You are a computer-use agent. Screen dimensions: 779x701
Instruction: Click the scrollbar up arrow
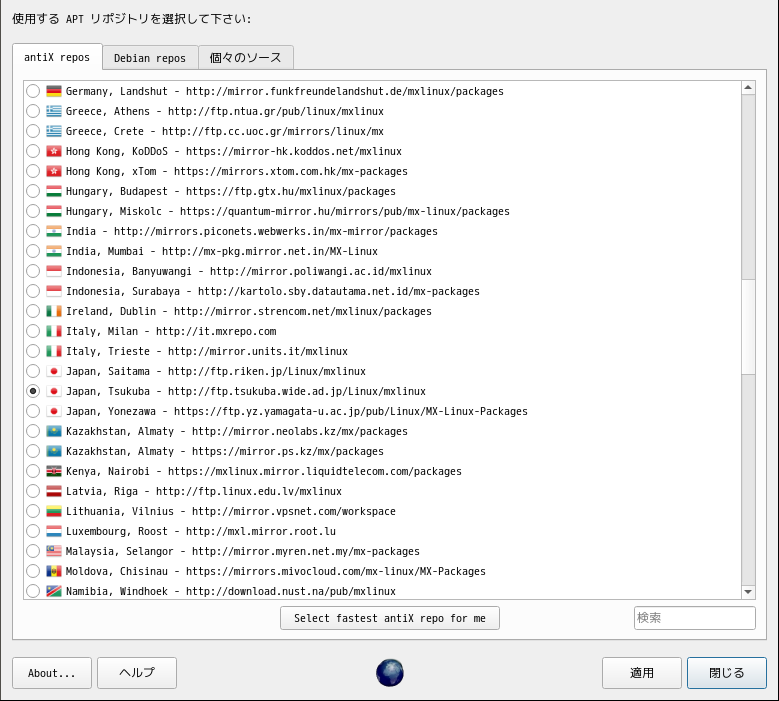748,88
